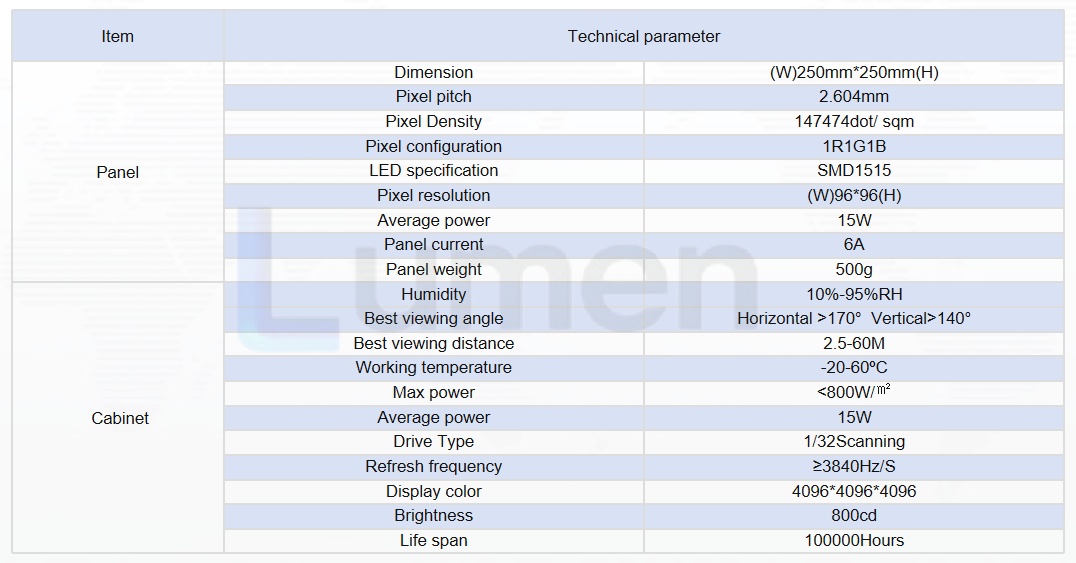
Task: Click the Item column header
Action: coord(117,36)
